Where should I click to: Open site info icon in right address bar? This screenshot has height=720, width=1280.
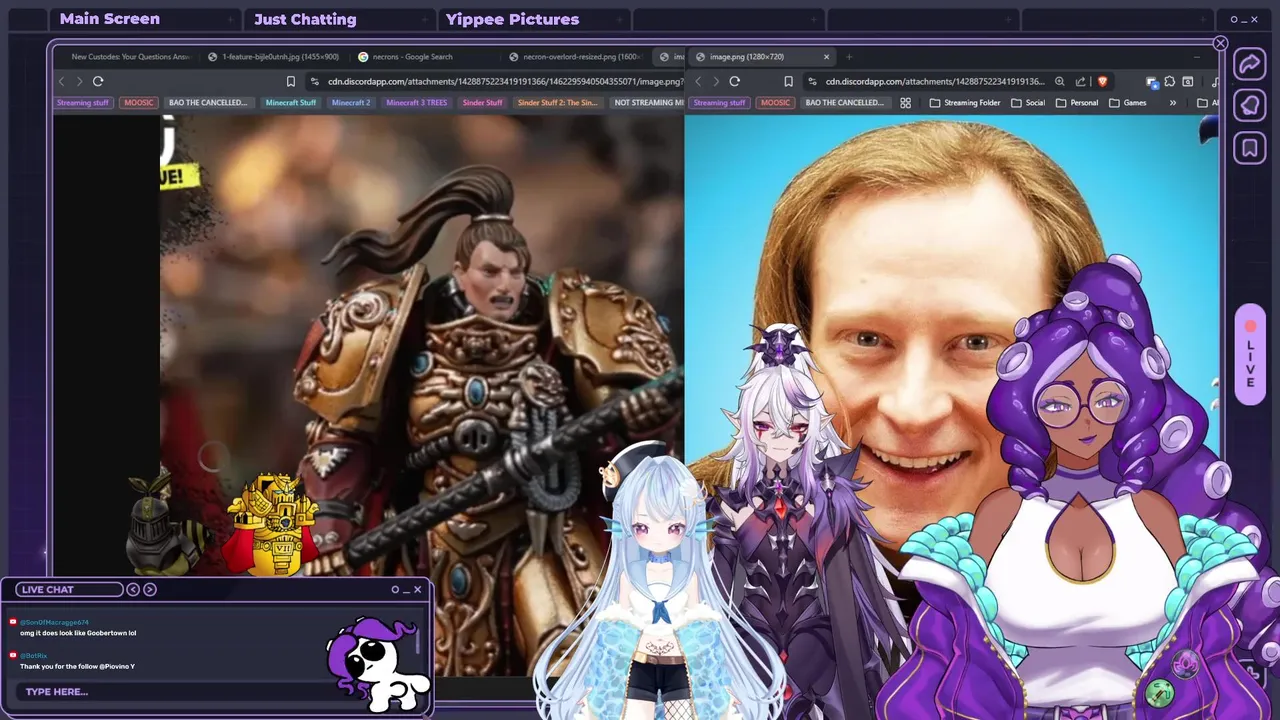[812, 82]
